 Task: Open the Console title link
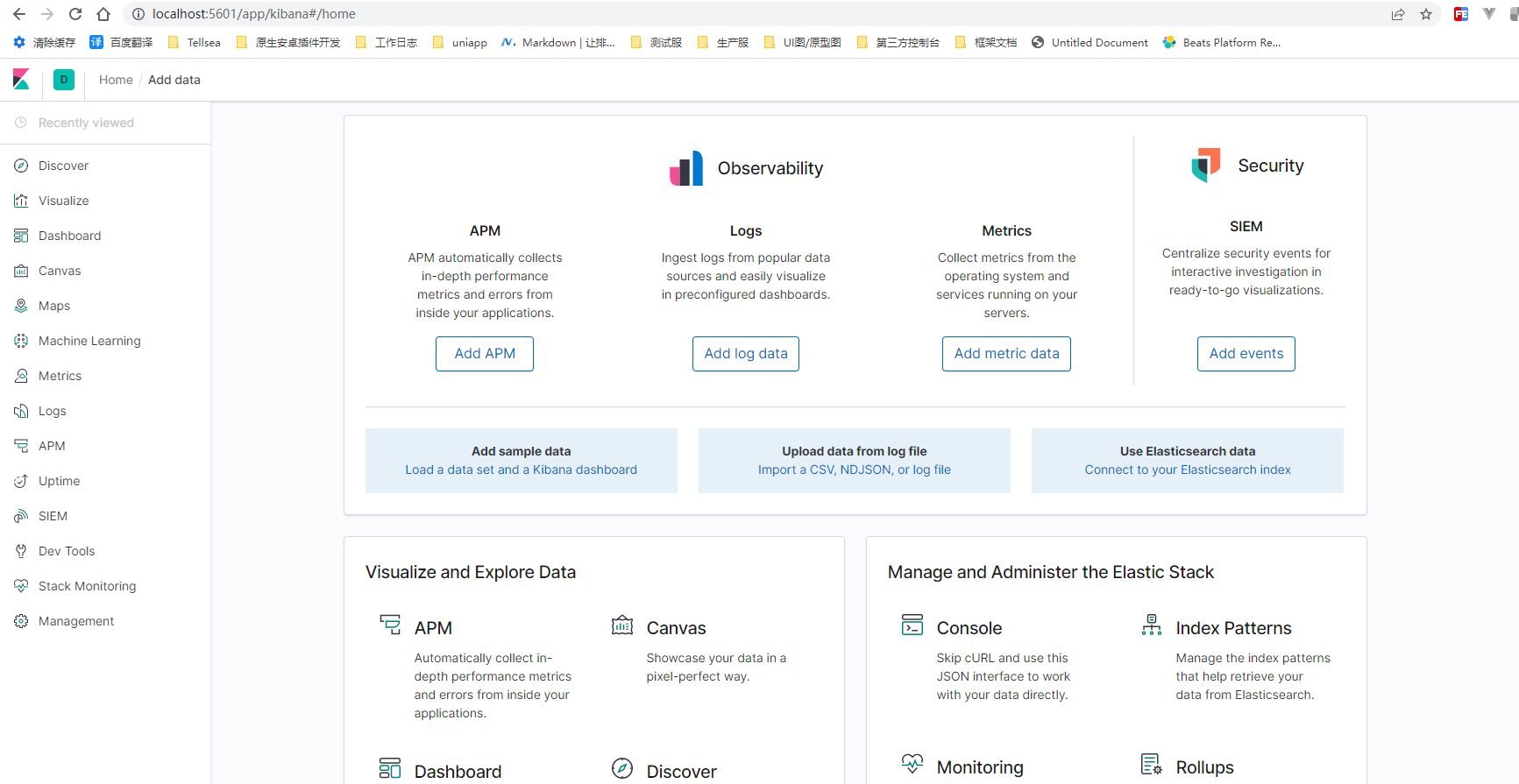[969, 628]
